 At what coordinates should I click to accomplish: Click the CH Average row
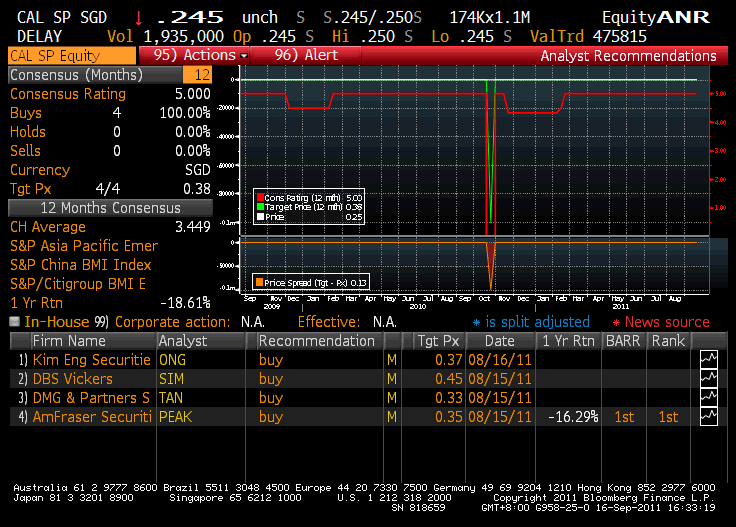point(110,227)
